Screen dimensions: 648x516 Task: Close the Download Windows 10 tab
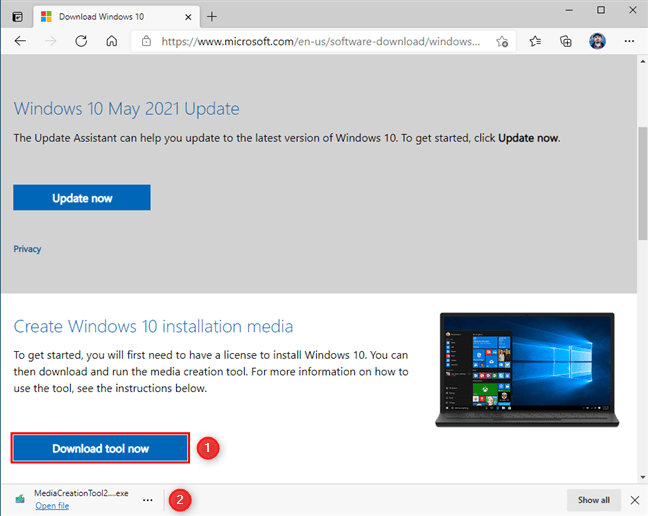188,17
